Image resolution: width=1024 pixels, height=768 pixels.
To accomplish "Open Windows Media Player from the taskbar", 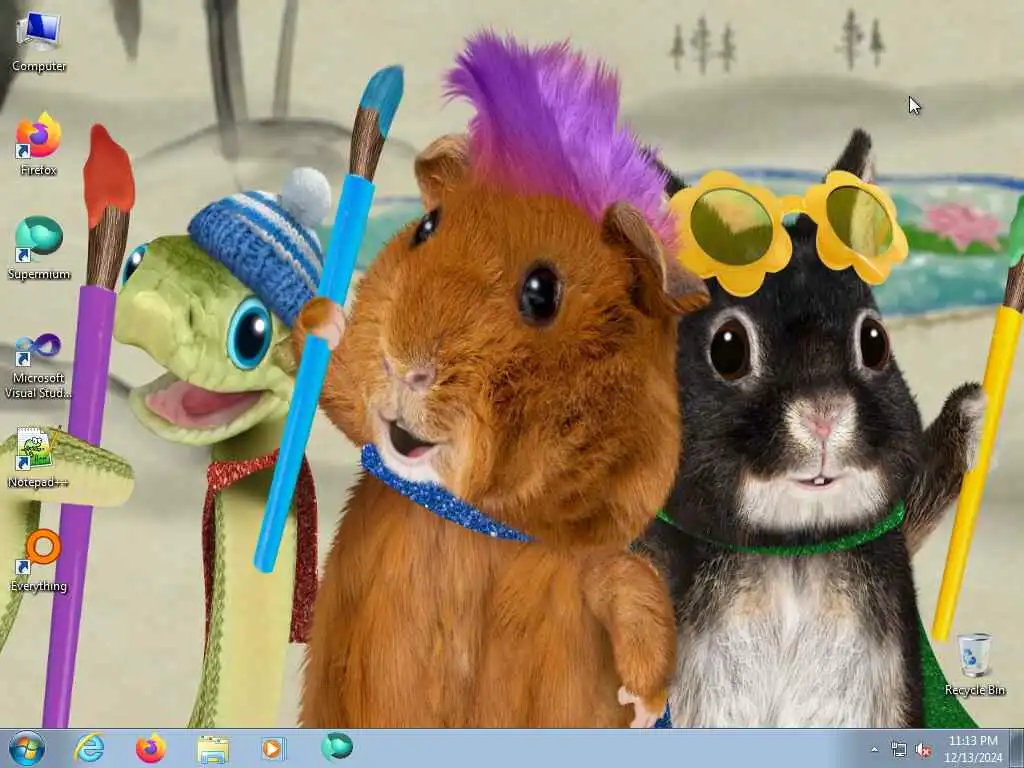I will coord(273,748).
